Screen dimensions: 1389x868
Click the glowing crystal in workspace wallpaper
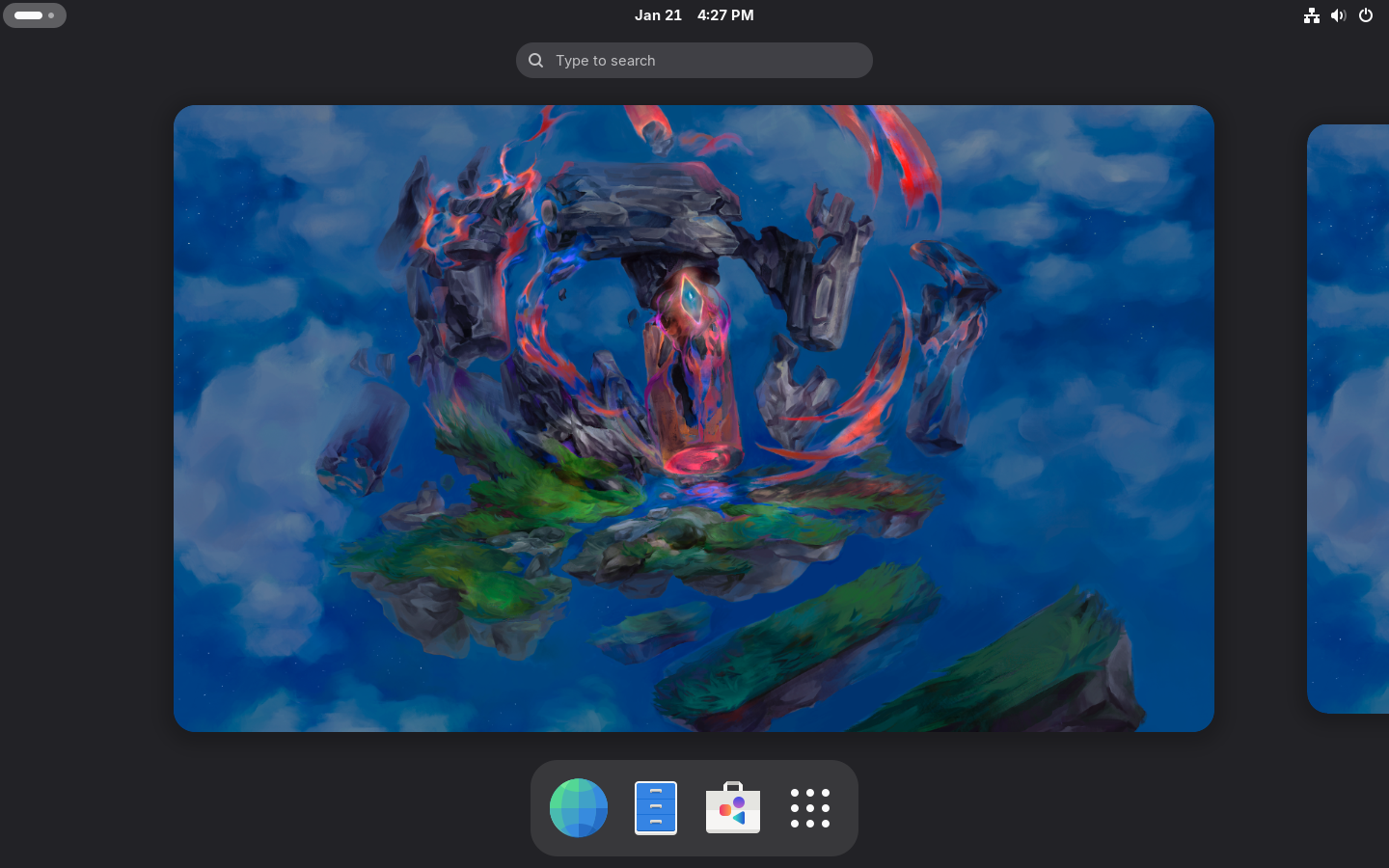691,297
